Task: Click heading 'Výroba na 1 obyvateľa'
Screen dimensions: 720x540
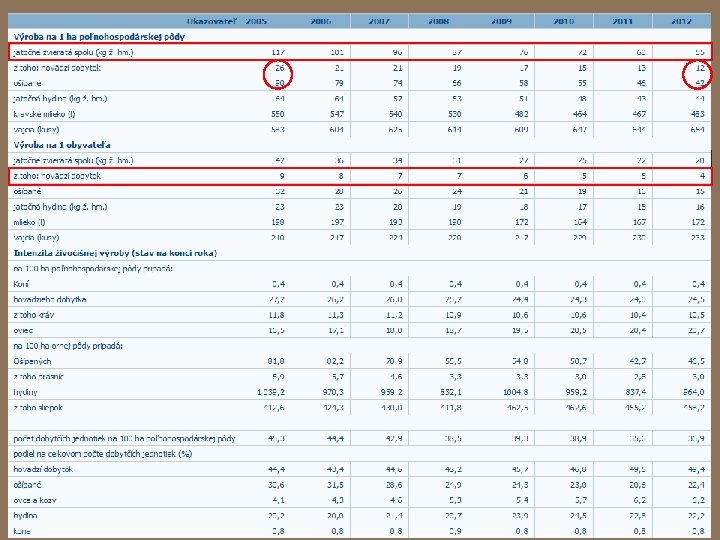Action: coord(62,145)
